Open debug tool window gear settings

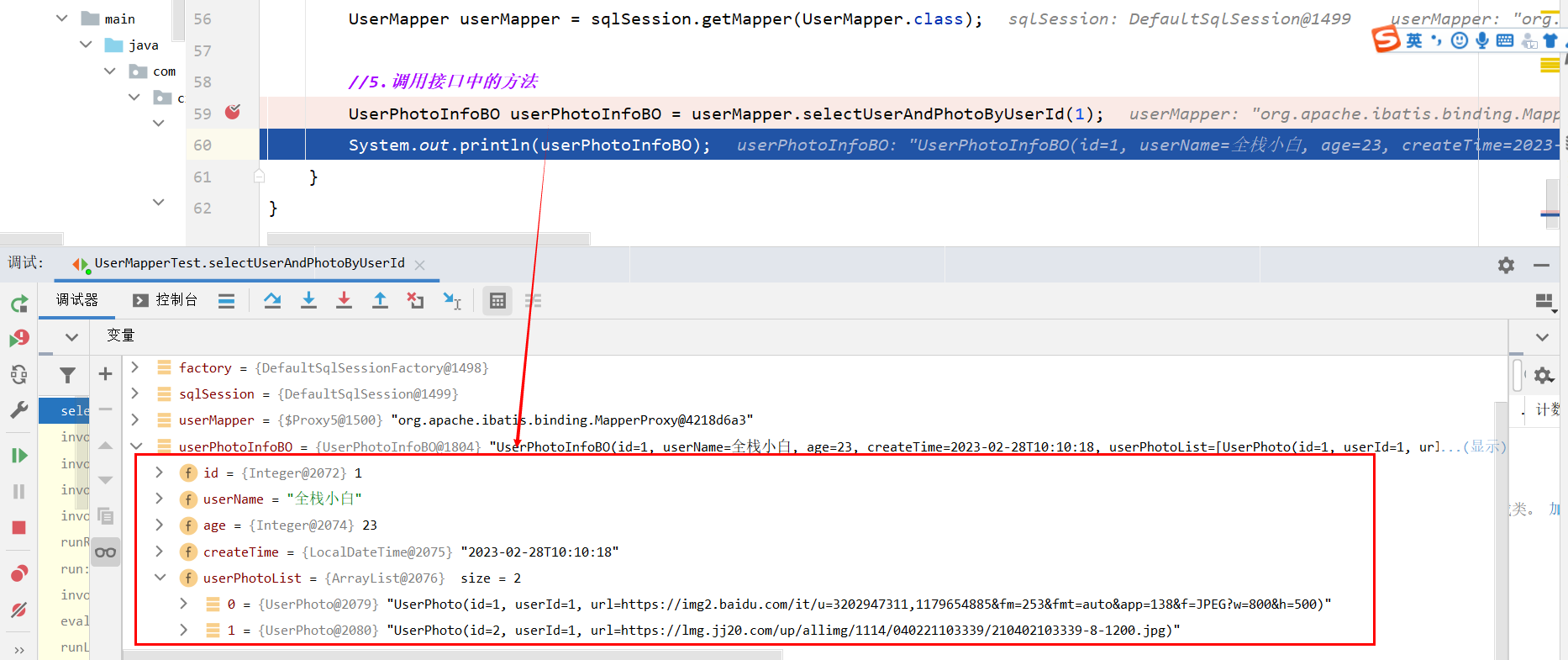[1506, 265]
